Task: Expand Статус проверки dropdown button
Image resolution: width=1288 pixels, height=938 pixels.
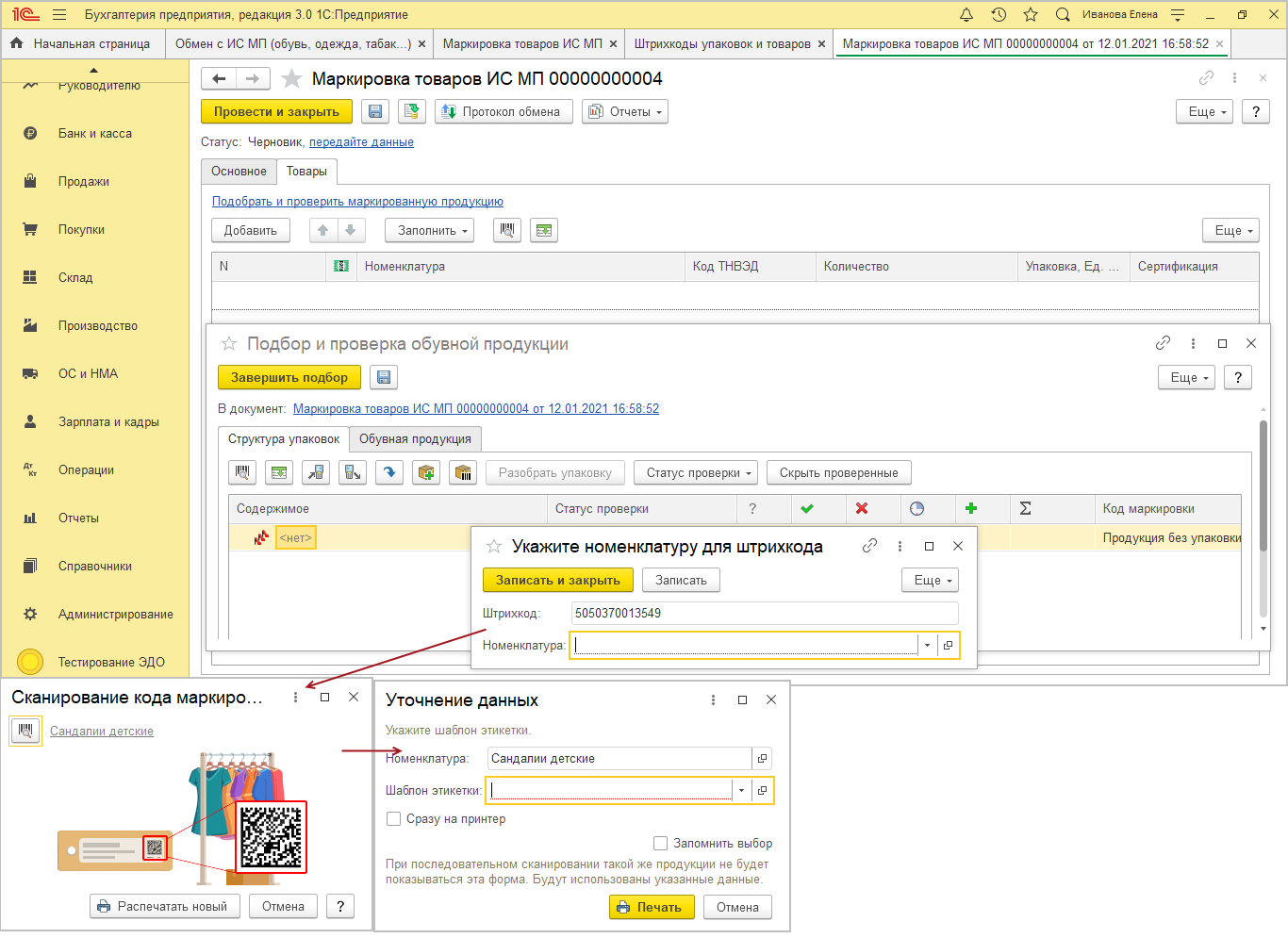Action: pos(696,472)
